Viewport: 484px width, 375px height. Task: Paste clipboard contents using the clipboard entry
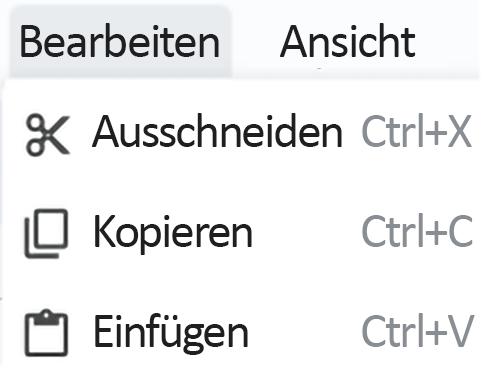tap(243, 332)
